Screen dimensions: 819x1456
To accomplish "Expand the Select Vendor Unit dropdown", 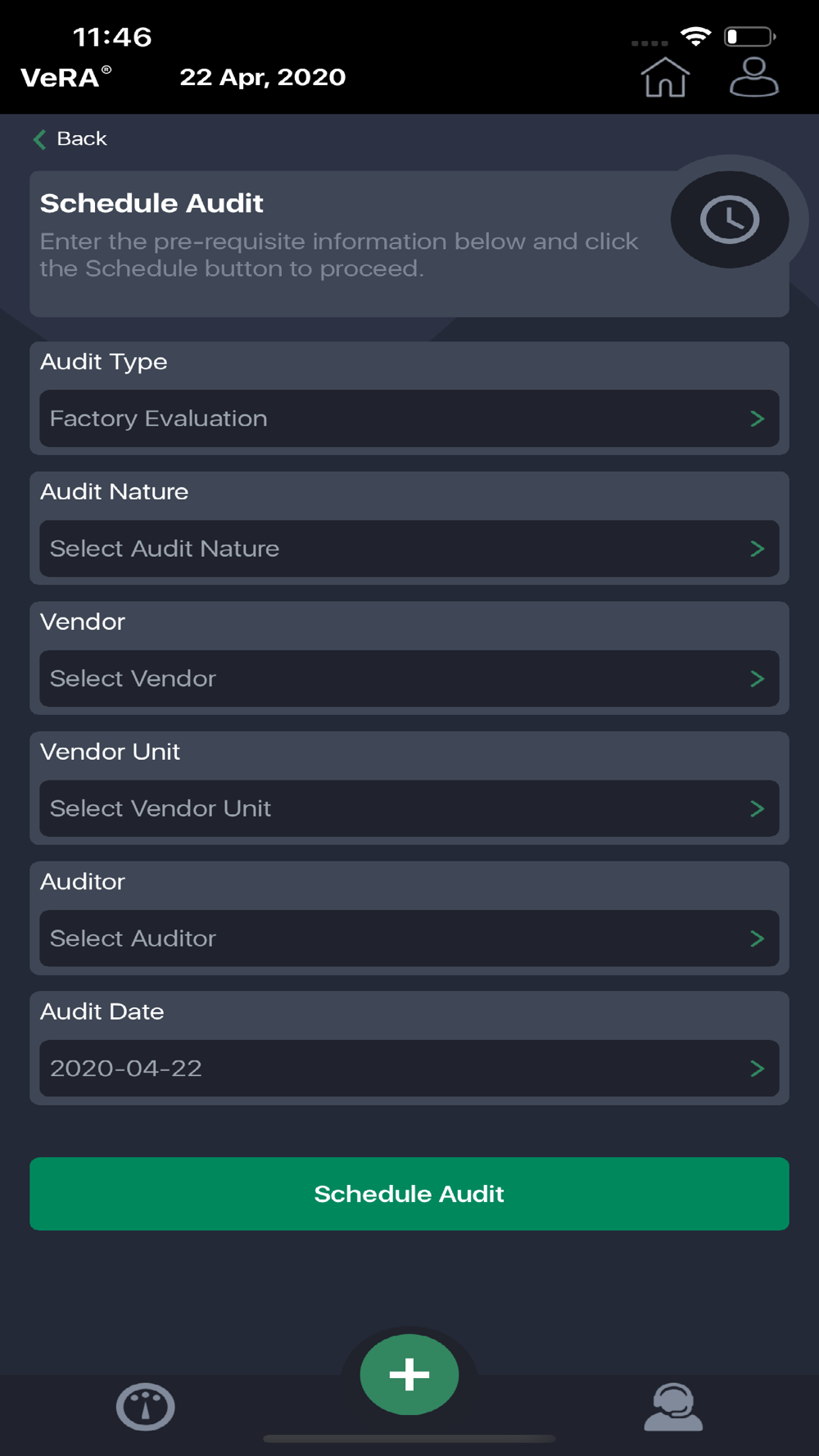I will click(409, 808).
